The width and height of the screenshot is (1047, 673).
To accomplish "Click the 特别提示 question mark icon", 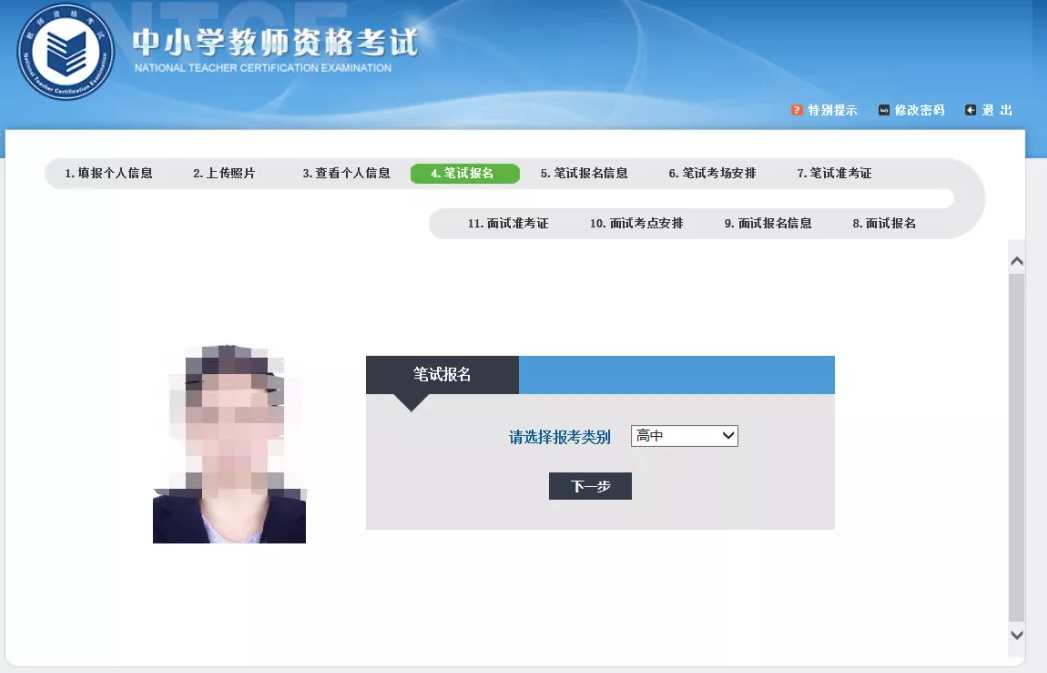I will 797,110.
